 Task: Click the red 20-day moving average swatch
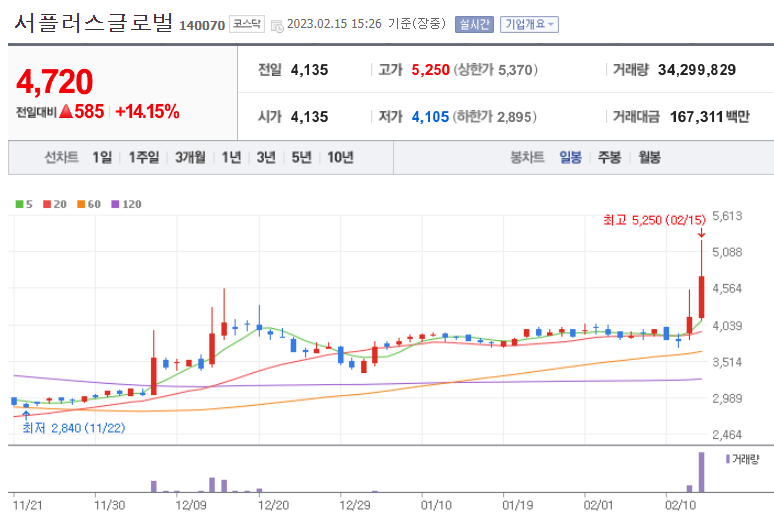coord(47,204)
